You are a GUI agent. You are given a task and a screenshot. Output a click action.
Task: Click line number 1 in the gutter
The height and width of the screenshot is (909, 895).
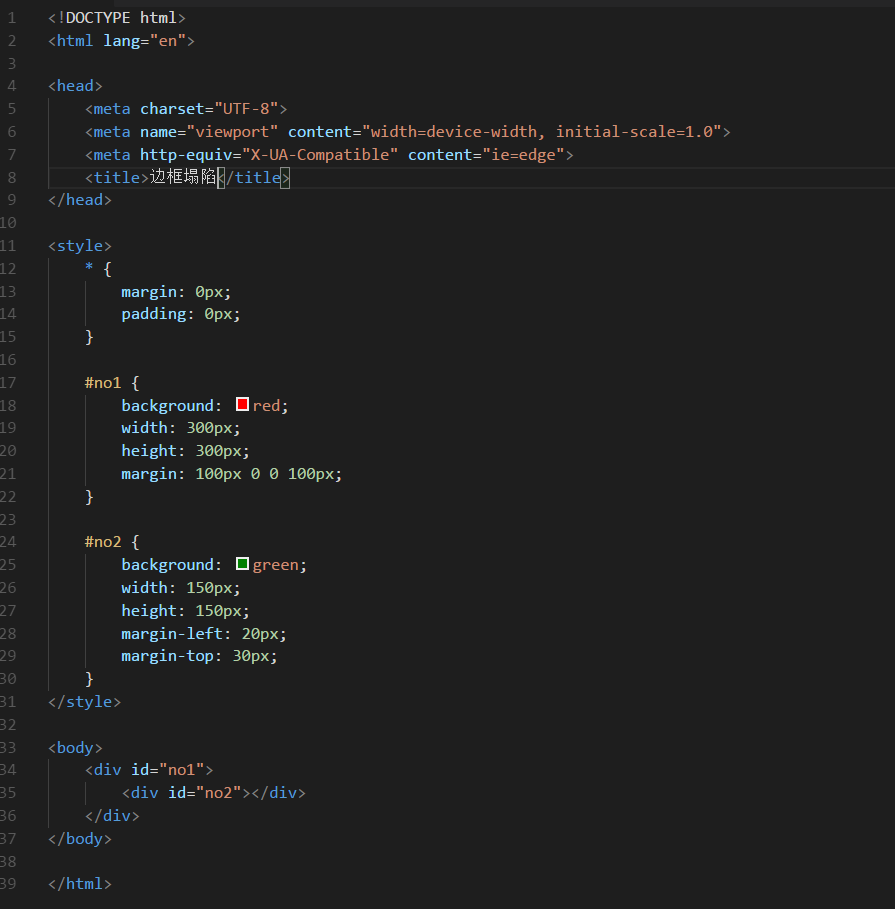(12, 18)
